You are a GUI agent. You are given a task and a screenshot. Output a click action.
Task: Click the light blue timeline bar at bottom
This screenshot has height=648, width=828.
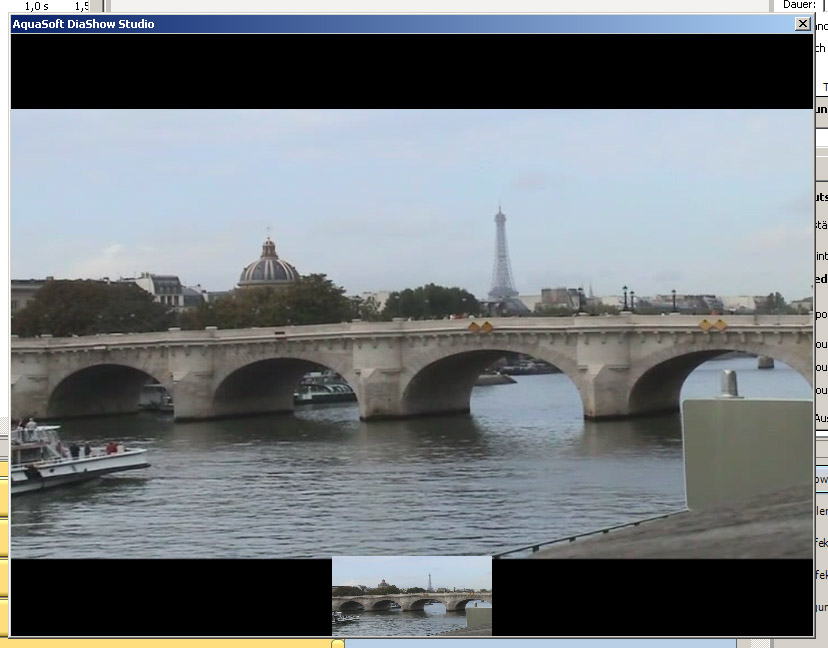[540, 643]
